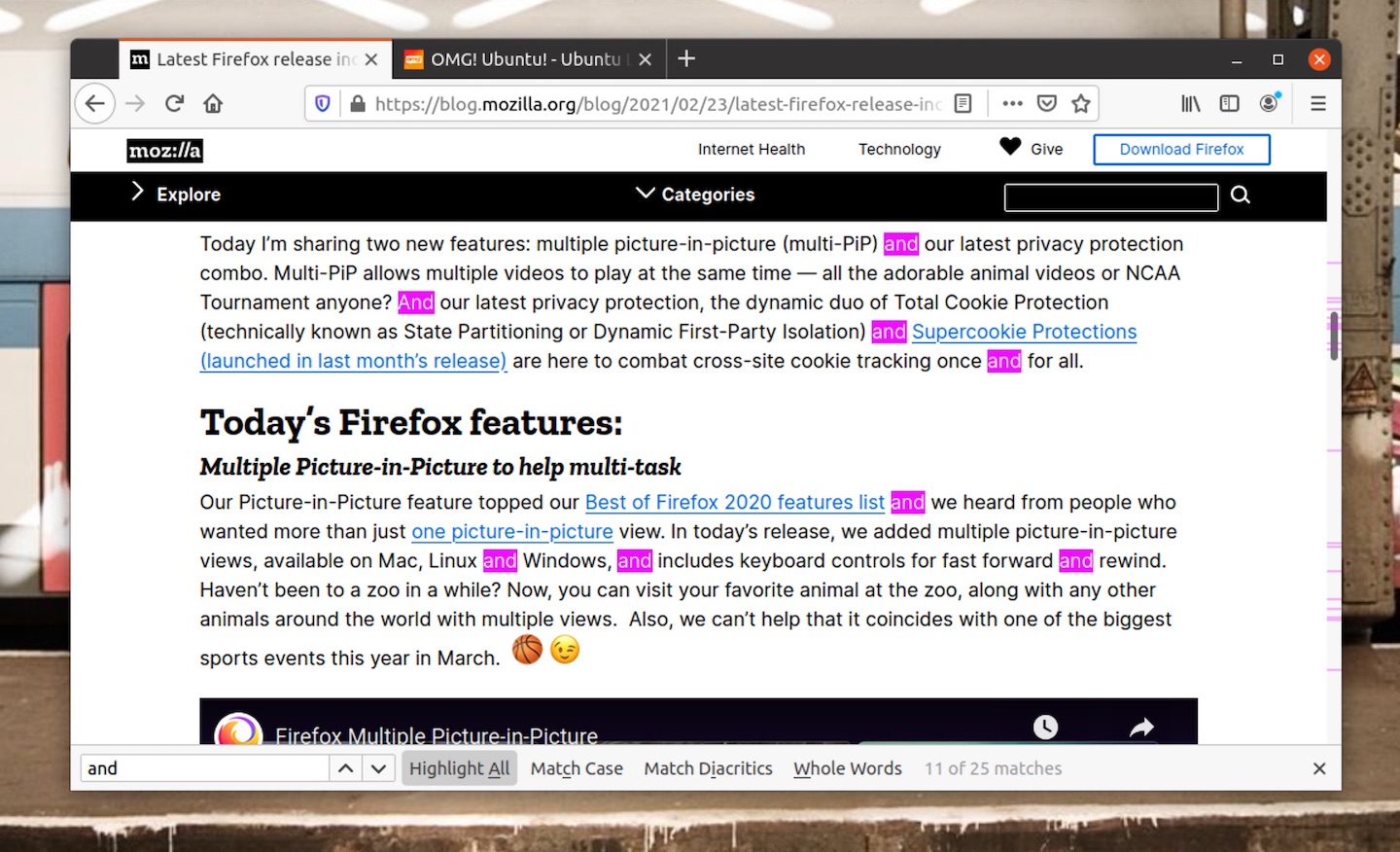
Task: Expand the Categories dropdown
Action: click(695, 194)
